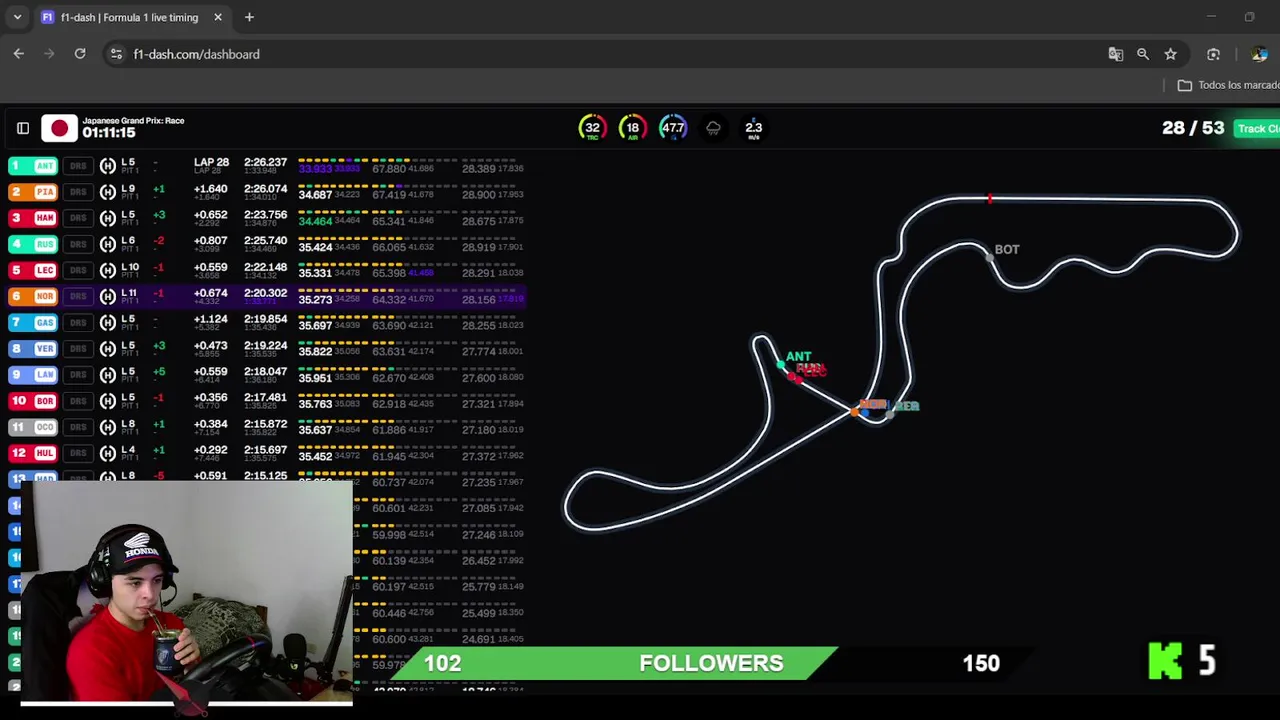1280x720 pixels.
Task: Click the hard tyre icon in ANT's row
Action: [x=108, y=166]
